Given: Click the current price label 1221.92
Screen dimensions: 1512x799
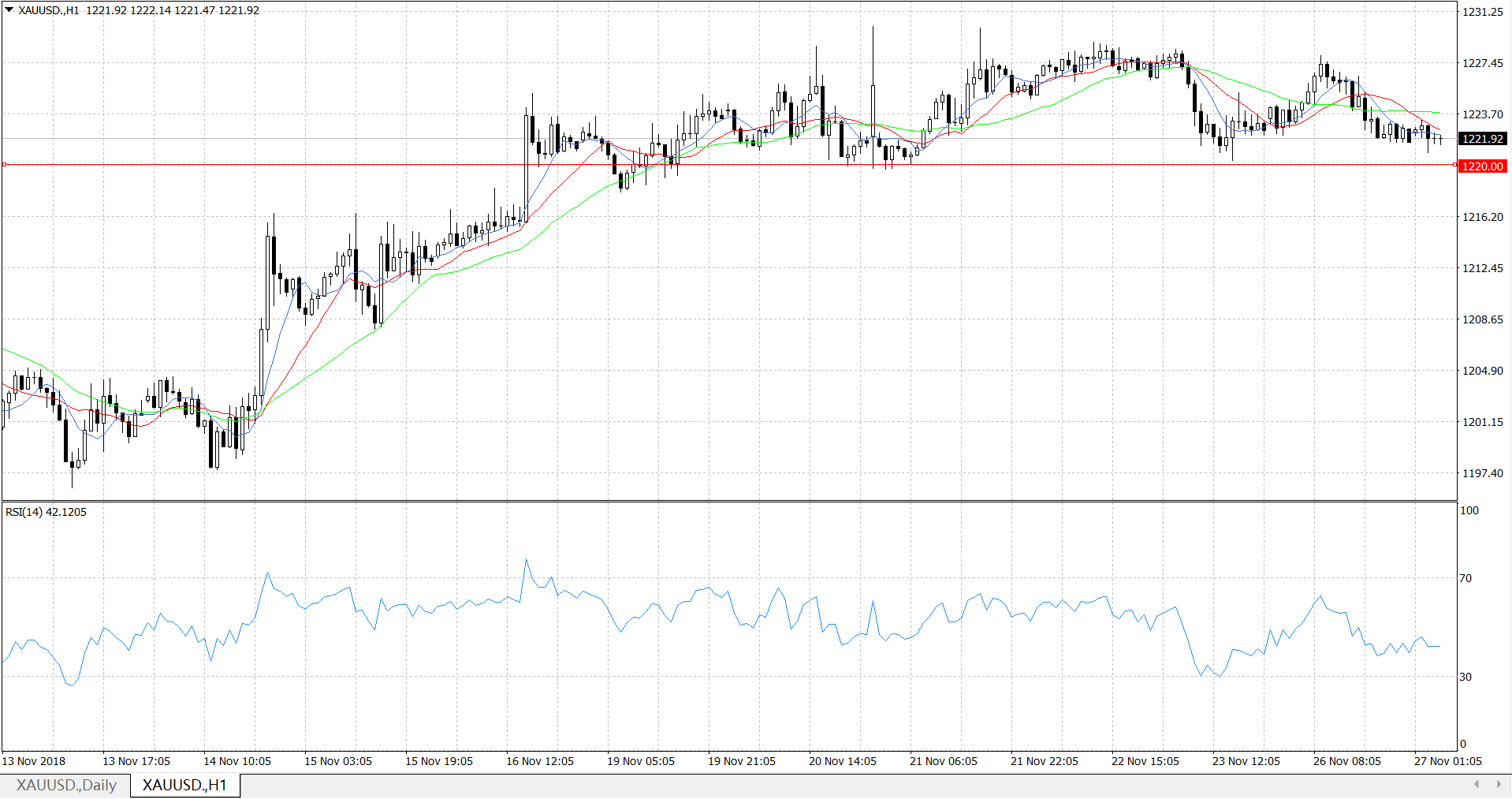Looking at the screenshot, I should pyautogui.click(x=1483, y=139).
